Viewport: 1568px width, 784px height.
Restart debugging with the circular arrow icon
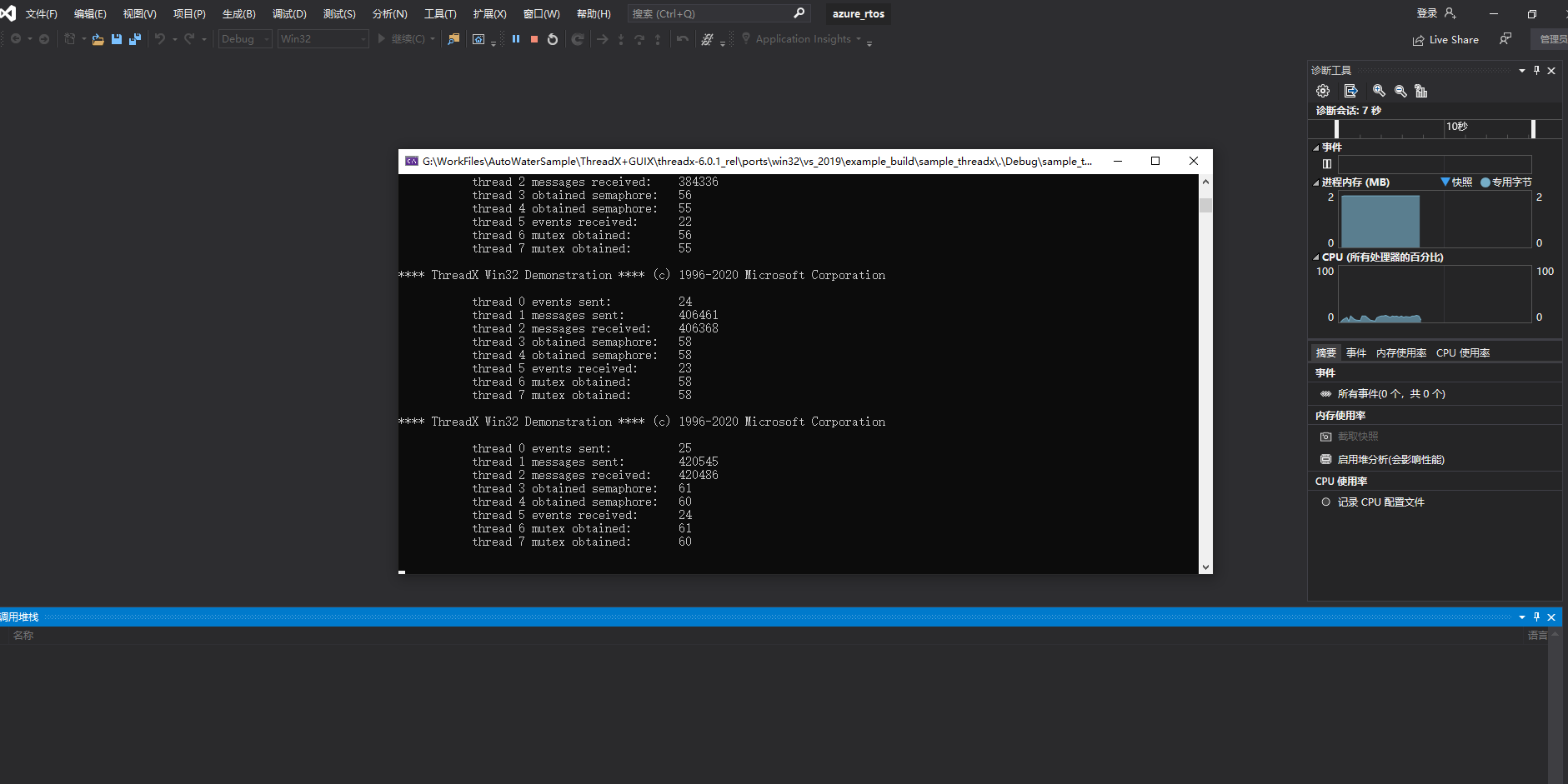pos(553,39)
